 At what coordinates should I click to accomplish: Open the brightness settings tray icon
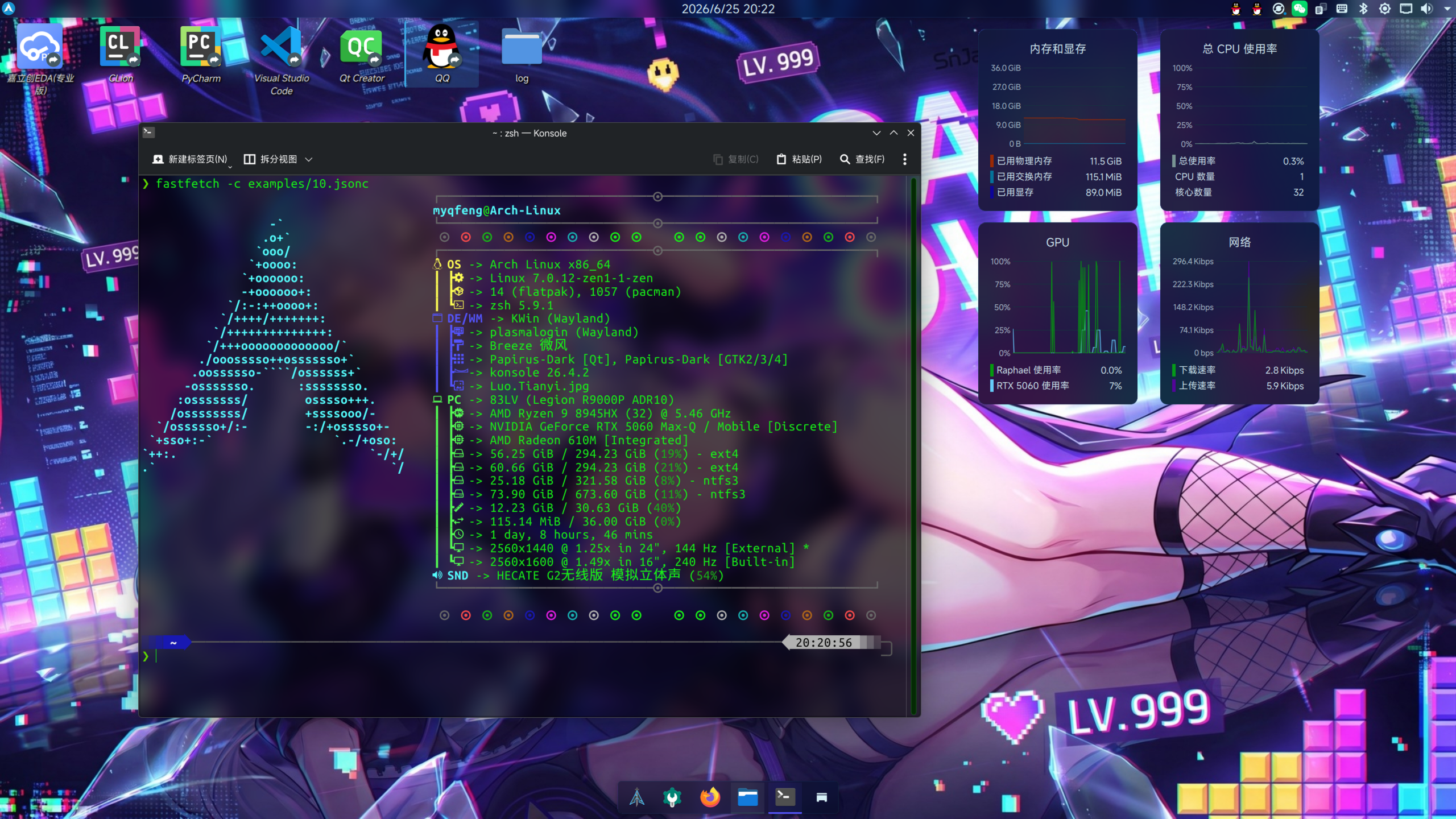pos(1384,9)
